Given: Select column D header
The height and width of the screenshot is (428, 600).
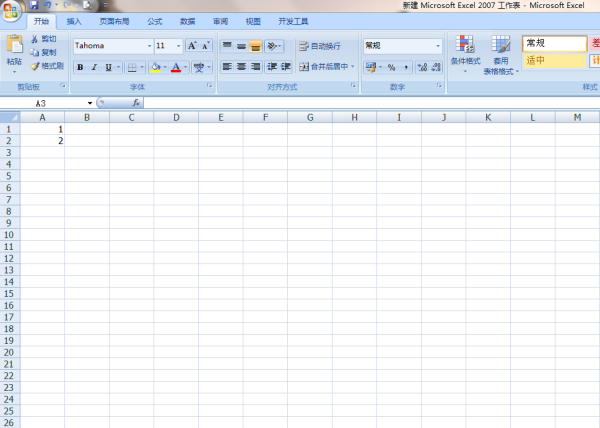Looking at the screenshot, I should 176,117.
